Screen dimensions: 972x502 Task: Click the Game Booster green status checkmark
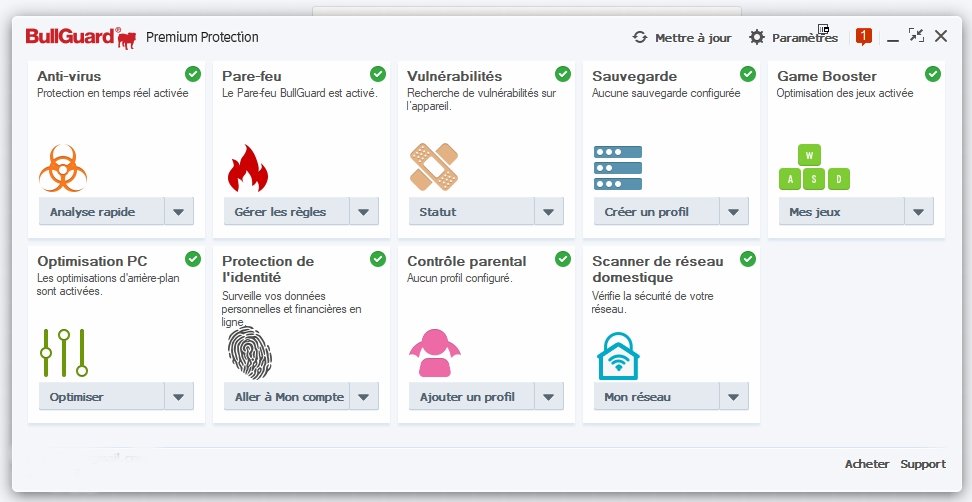click(x=932, y=74)
